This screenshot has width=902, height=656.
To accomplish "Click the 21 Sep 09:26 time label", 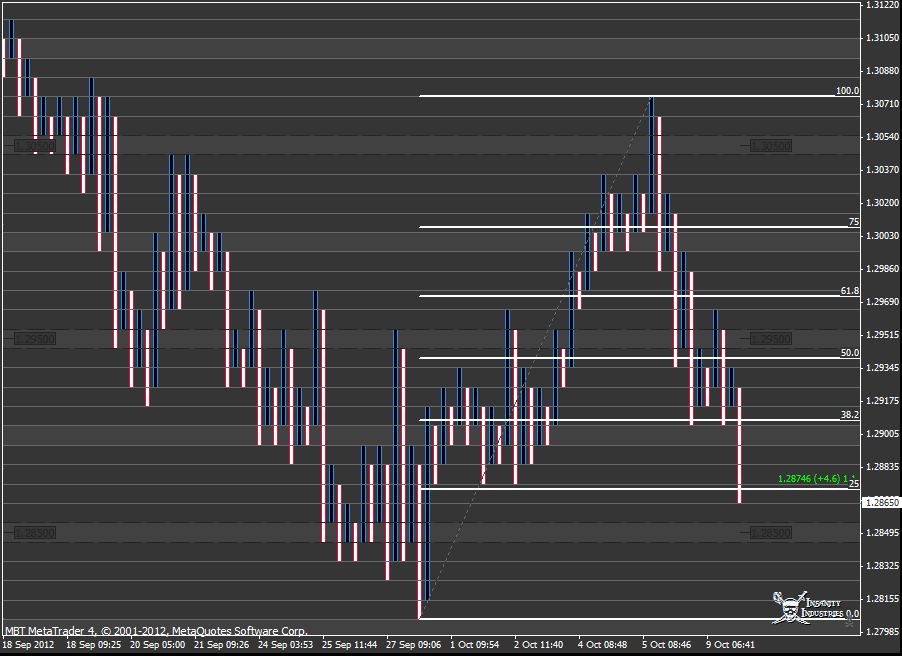I will click(221, 644).
